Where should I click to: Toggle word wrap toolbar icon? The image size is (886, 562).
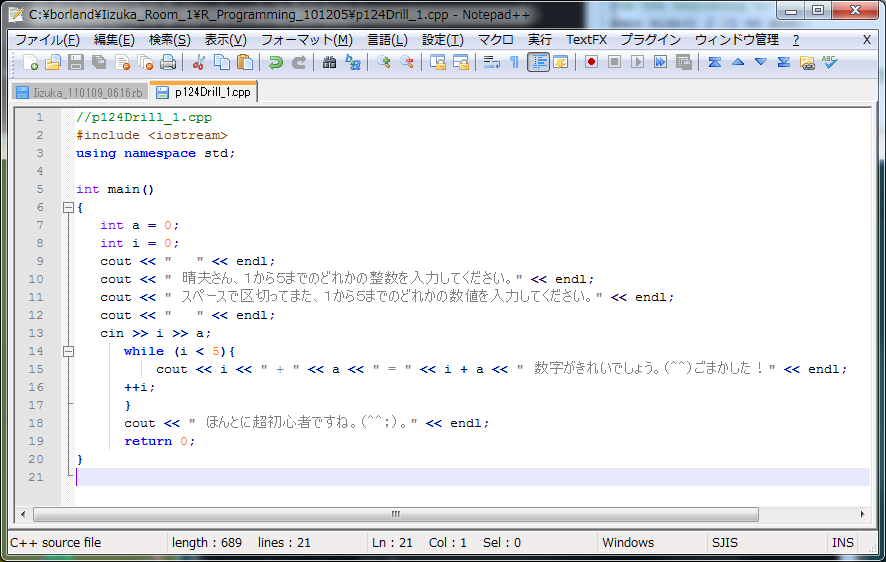click(491, 62)
